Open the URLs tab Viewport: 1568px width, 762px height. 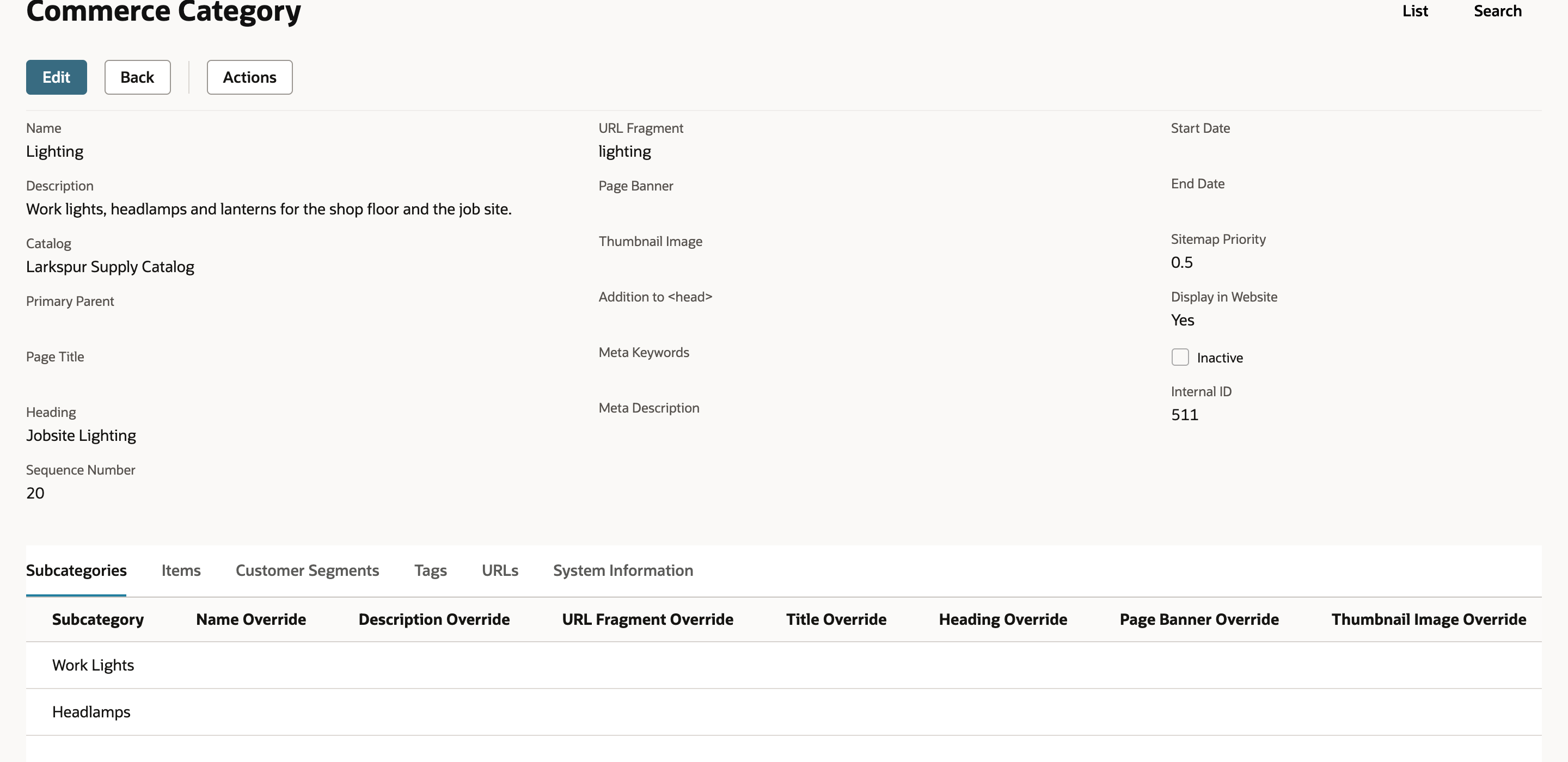click(x=500, y=570)
